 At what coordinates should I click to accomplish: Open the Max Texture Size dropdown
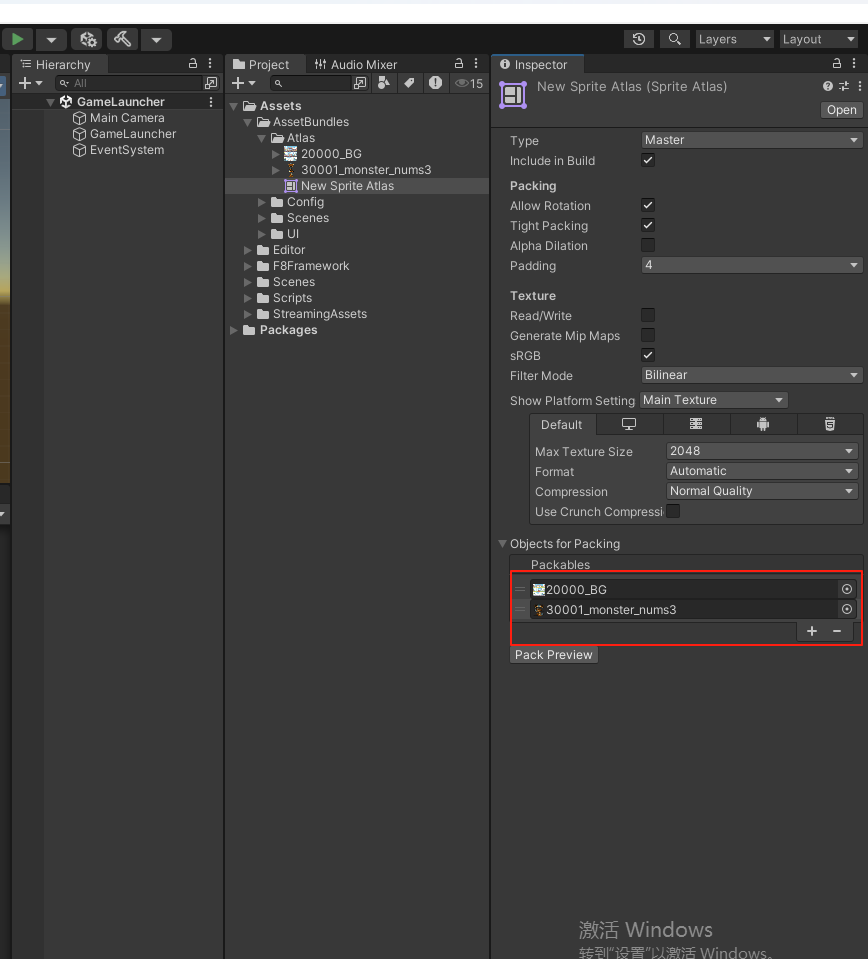(762, 451)
